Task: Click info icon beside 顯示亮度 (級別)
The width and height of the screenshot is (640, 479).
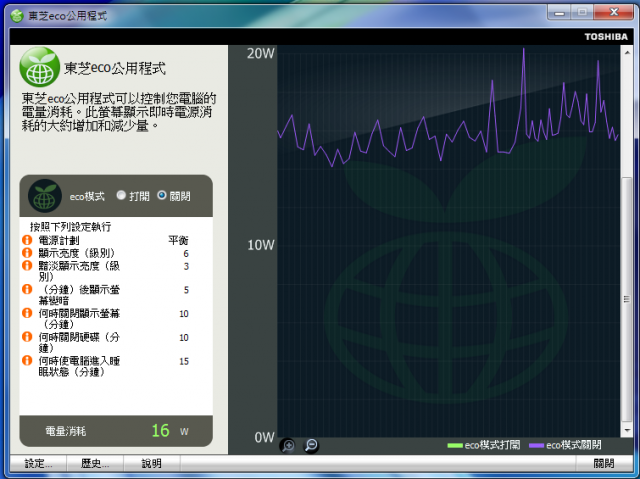Action: click(x=27, y=253)
